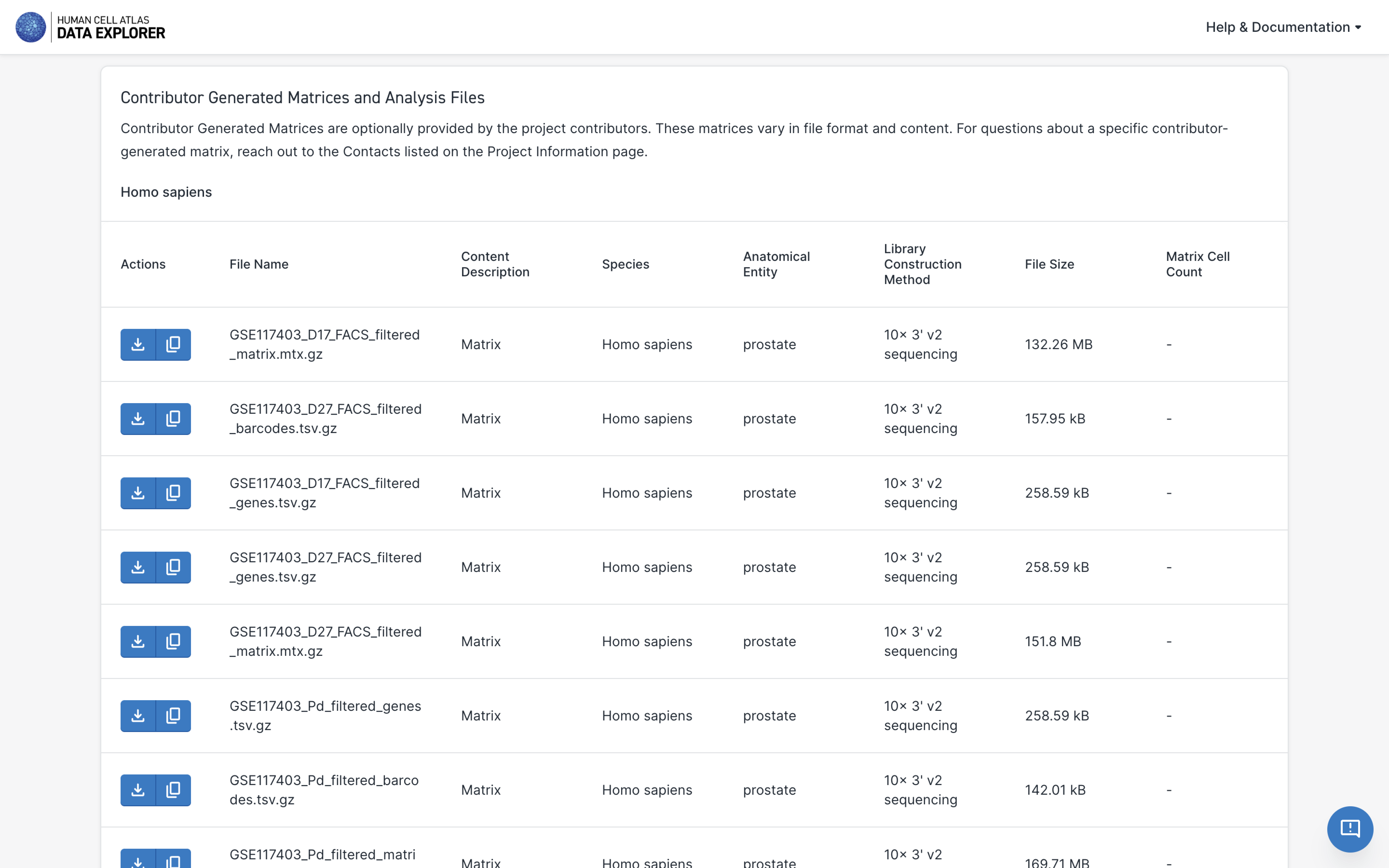This screenshot has height=868, width=1389.
Task: Click the Contributor Generated Matrices heading
Action: point(302,98)
